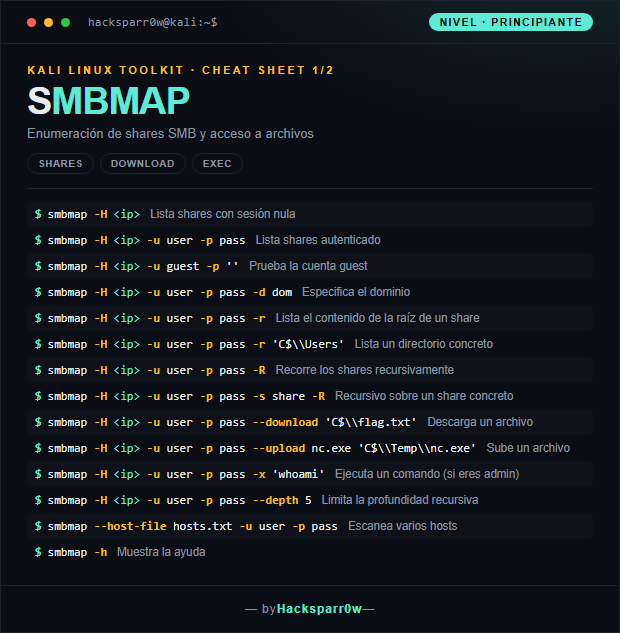Click the 'Descarga un archivo' command row
The image size is (620, 633).
[310, 422]
